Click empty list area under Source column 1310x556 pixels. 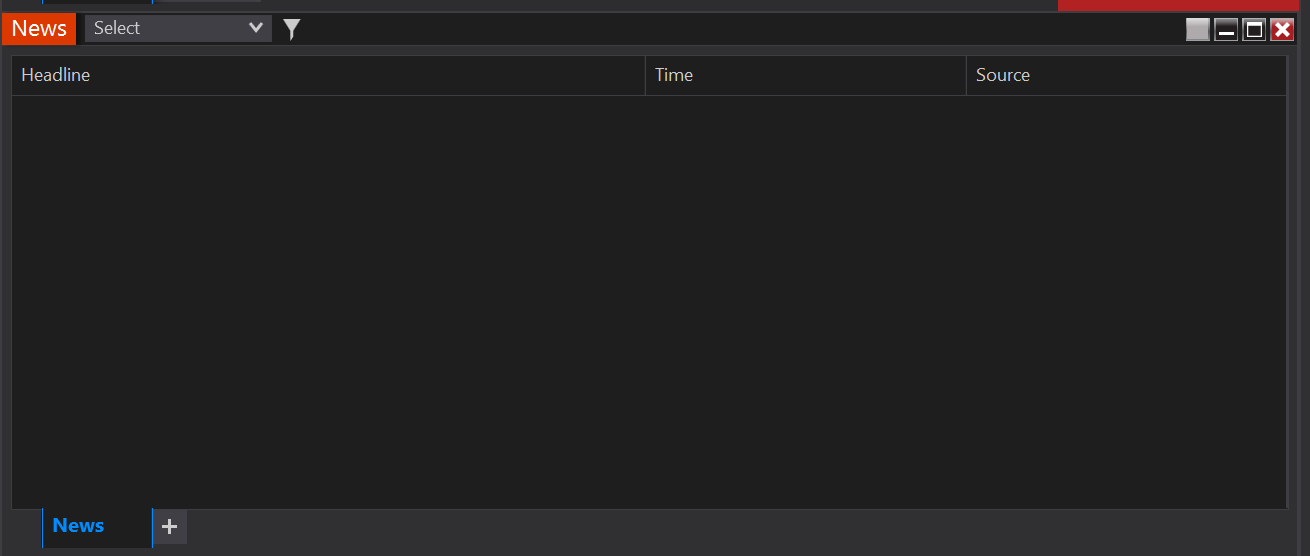click(x=1125, y=300)
